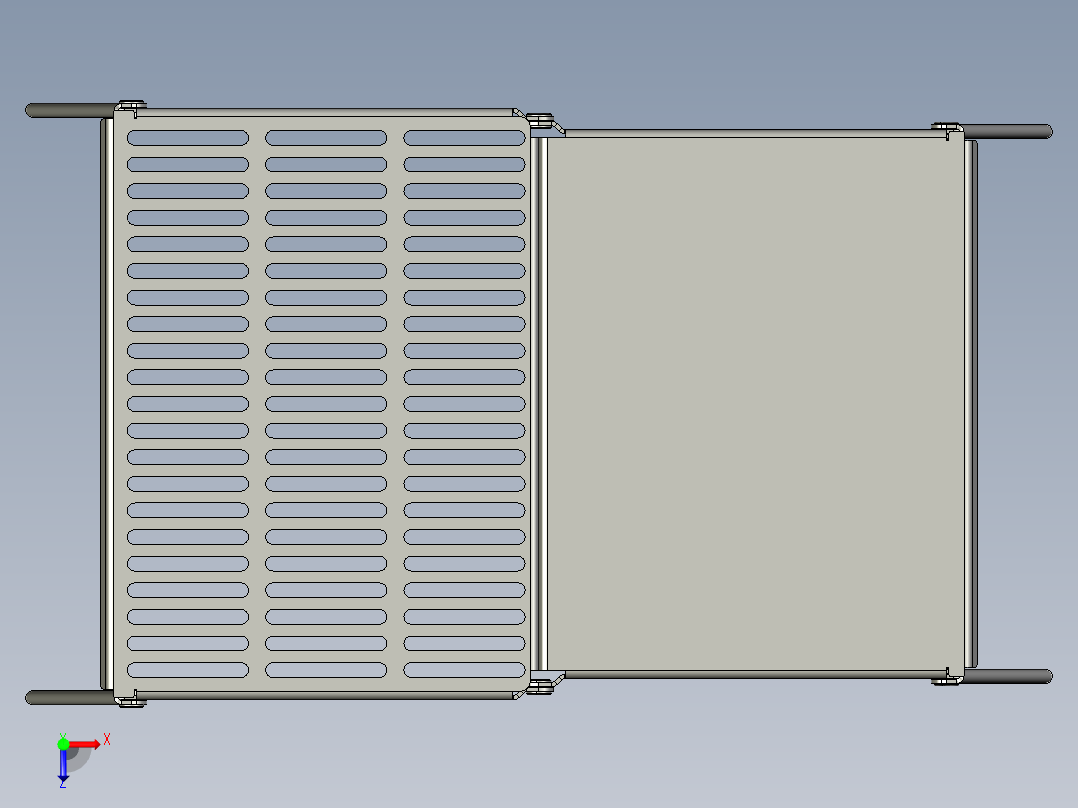Screen dimensions: 1078x808
Task: Click the green Y axis dot on triad
Action: click(x=63, y=744)
